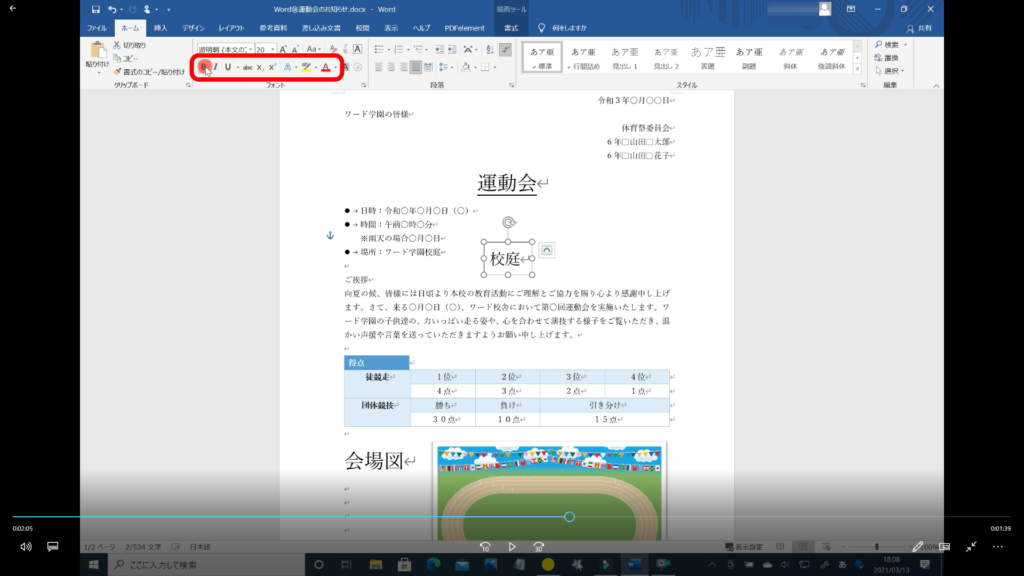Click the red font color A icon
This screenshot has height=576, width=1024.
(x=325, y=67)
